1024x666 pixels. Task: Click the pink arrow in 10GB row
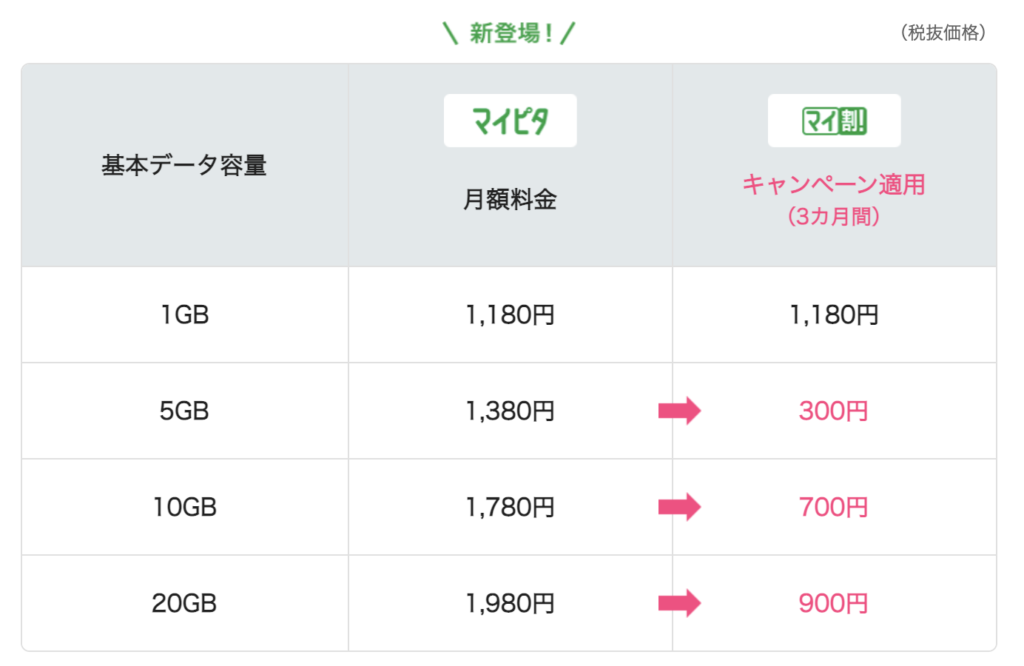coord(679,507)
